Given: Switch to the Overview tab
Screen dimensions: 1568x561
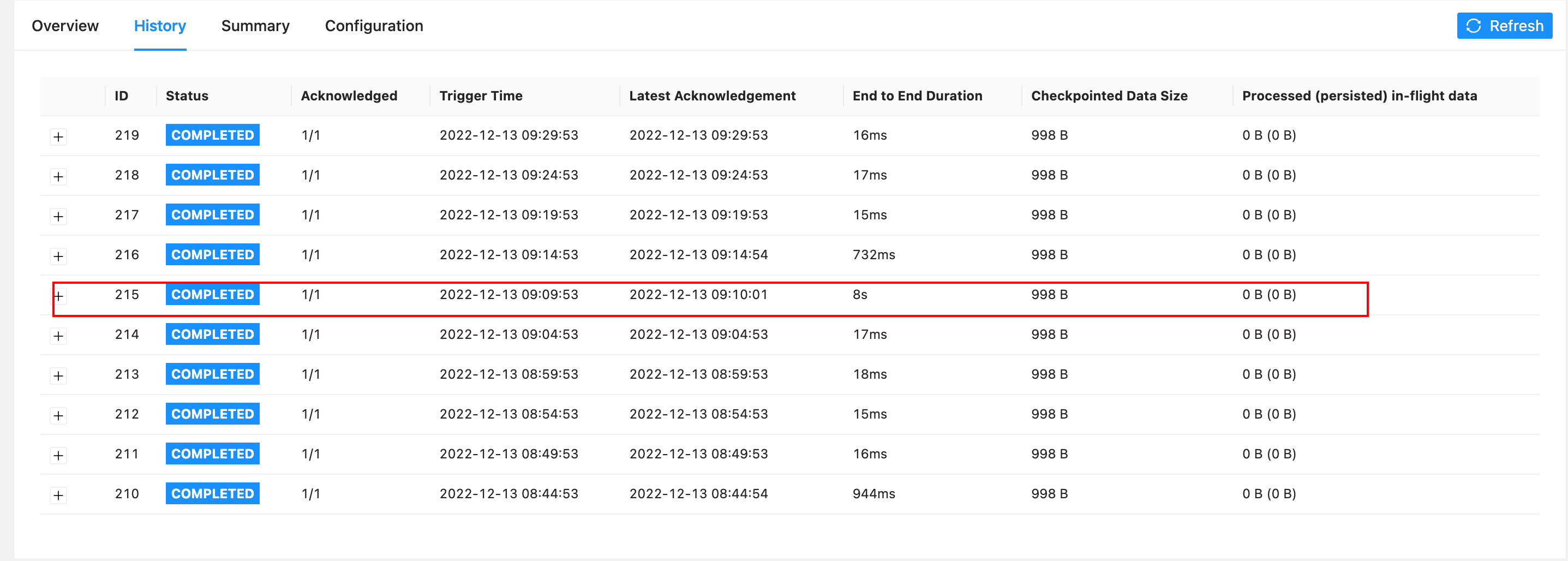Looking at the screenshot, I should pyautogui.click(x=65, y=26).
